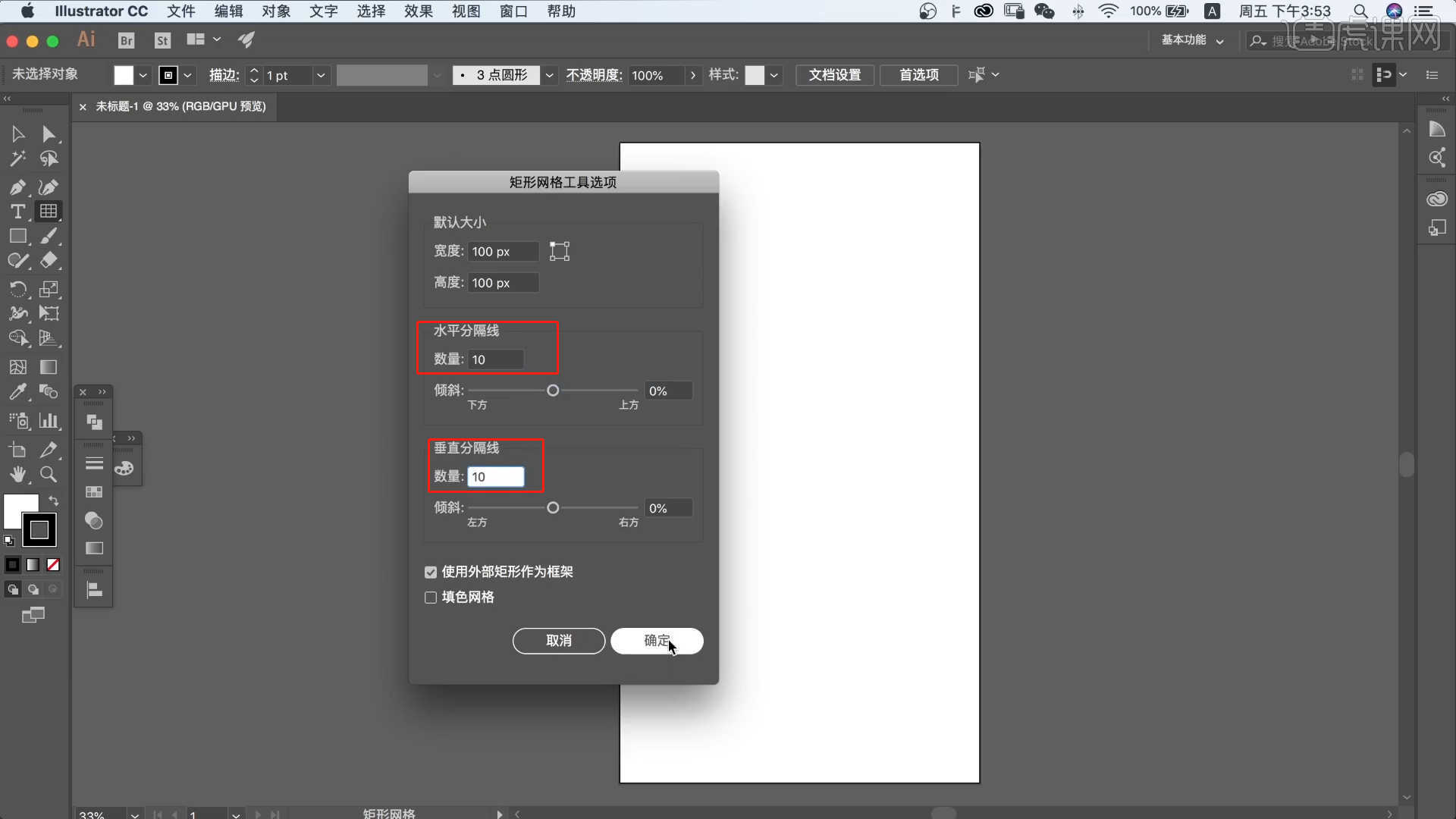Select the Artboard tool
The image size is (1456, 819).
(18, 450)
